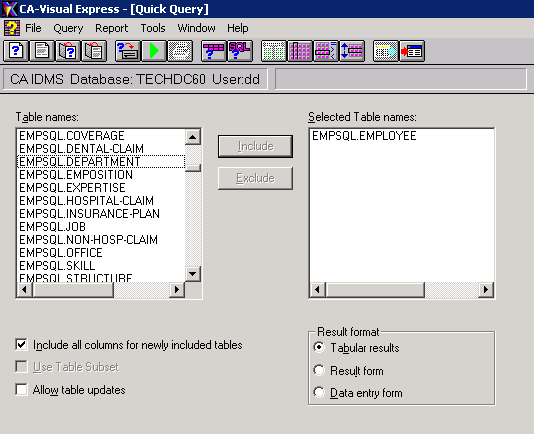The height and width of the screenshot is (434, 534).
Task: Click the Open Query folder icon
Action: [68, 51]
